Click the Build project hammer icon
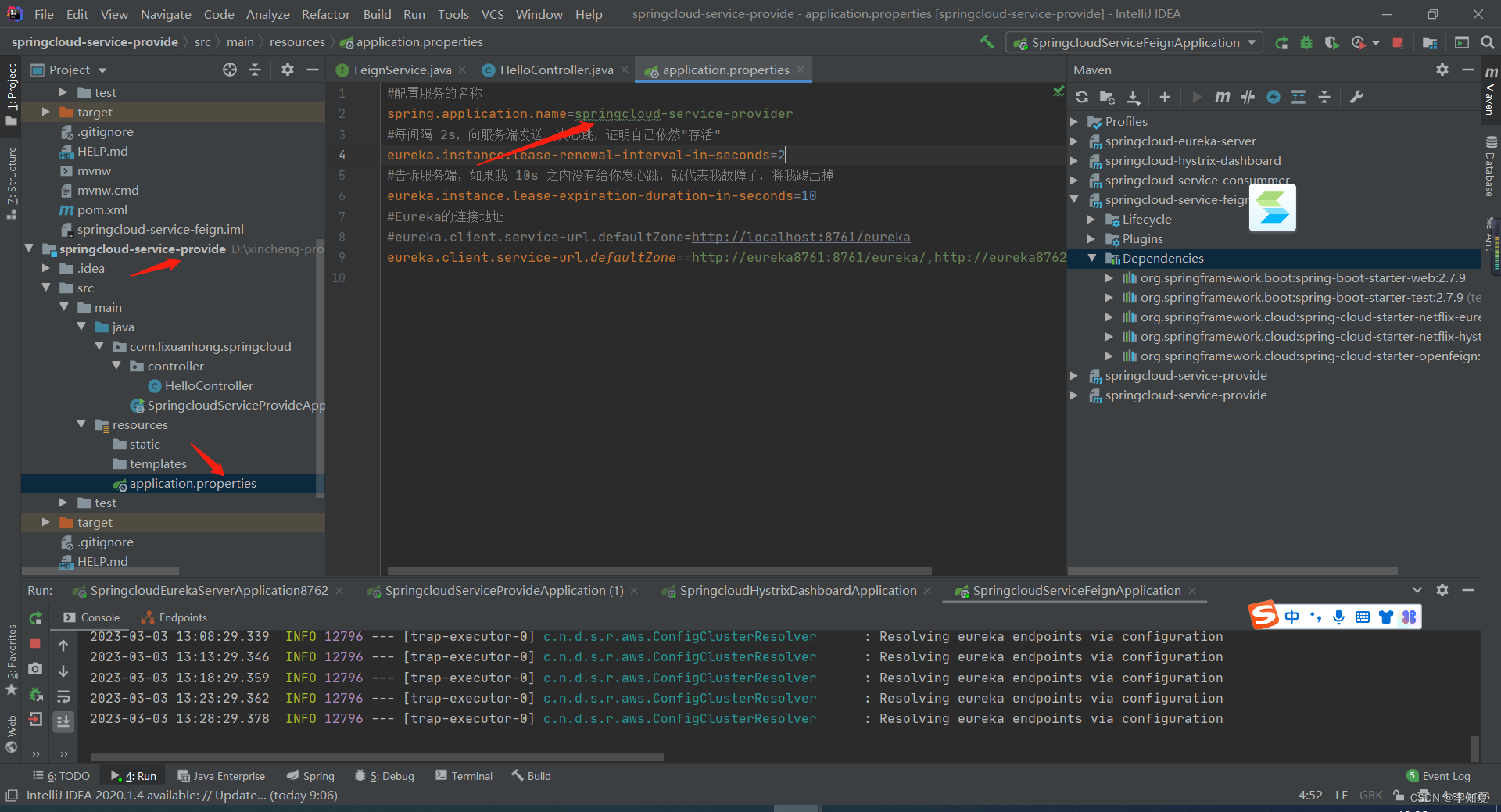1501x812 pixels. point(987,42)
